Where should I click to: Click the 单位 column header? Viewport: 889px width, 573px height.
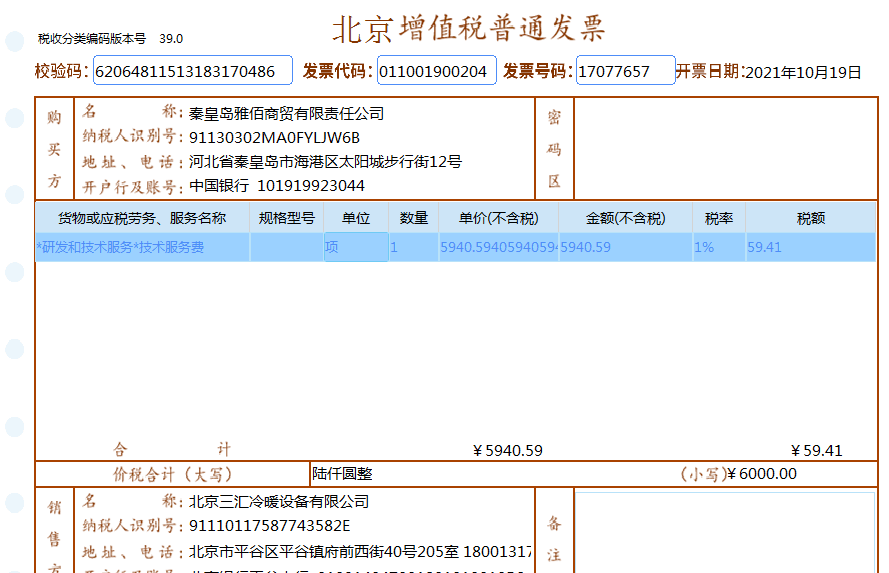pyautogui.click(x=356, y=218)
